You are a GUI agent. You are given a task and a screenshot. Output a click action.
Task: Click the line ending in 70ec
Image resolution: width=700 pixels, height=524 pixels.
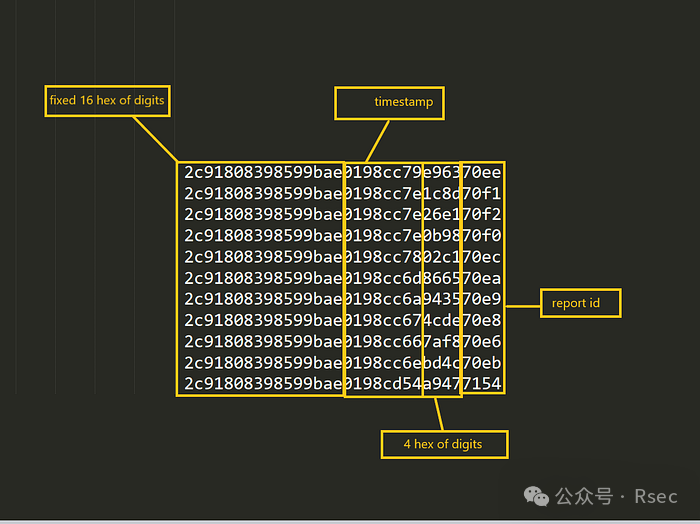click(x=342, y=257)
